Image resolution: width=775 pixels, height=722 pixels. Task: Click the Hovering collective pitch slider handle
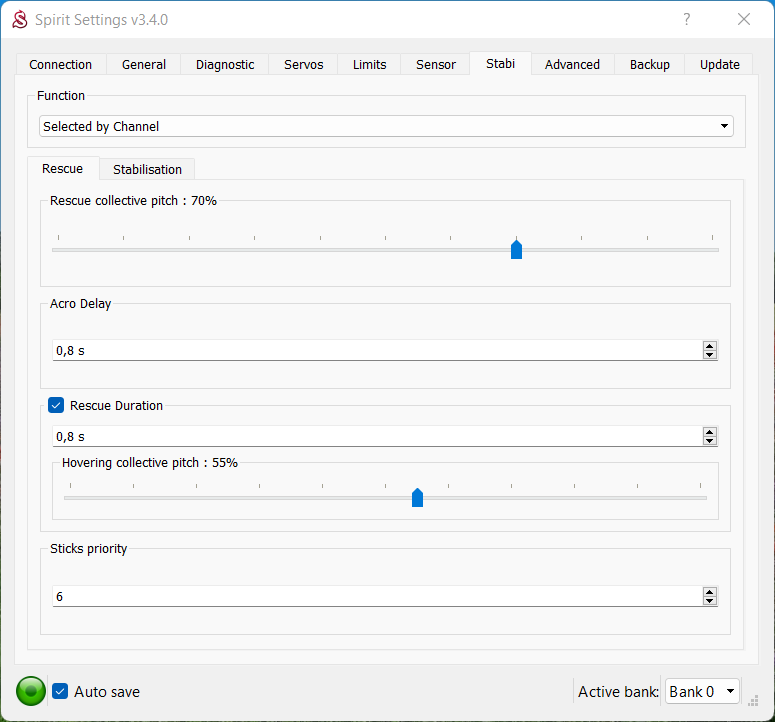[417, 498]
